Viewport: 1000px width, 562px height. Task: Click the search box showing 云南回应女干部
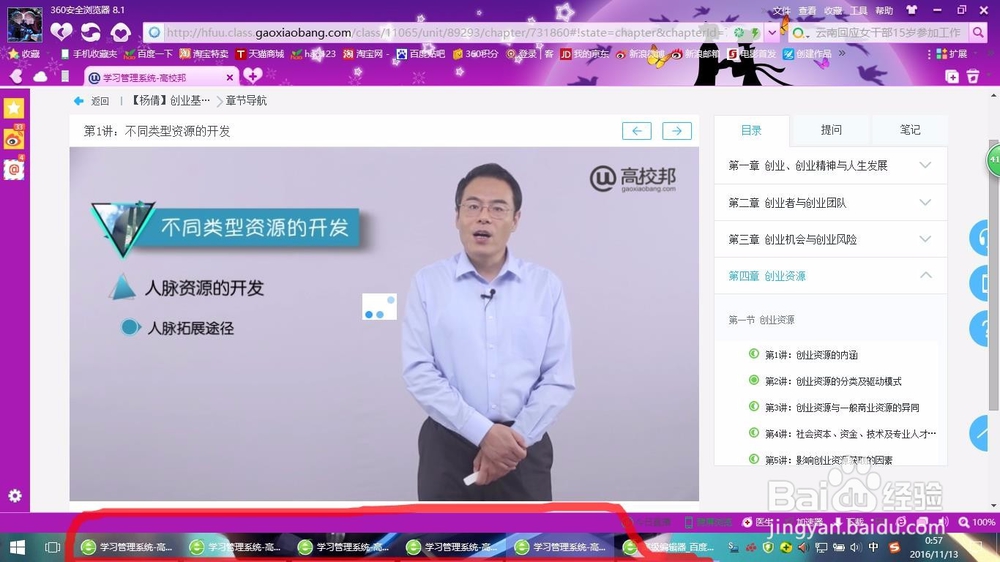coord(886,32)
